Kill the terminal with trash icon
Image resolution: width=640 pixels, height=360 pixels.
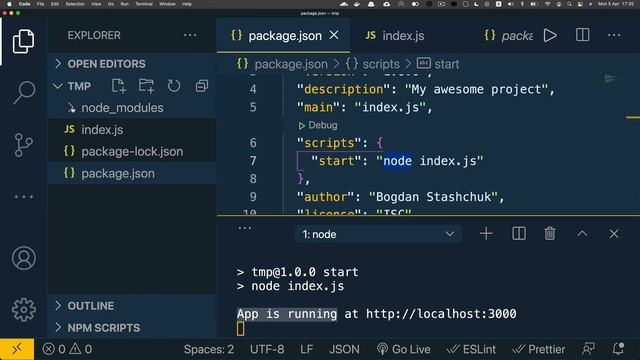(x=550, y=234)
